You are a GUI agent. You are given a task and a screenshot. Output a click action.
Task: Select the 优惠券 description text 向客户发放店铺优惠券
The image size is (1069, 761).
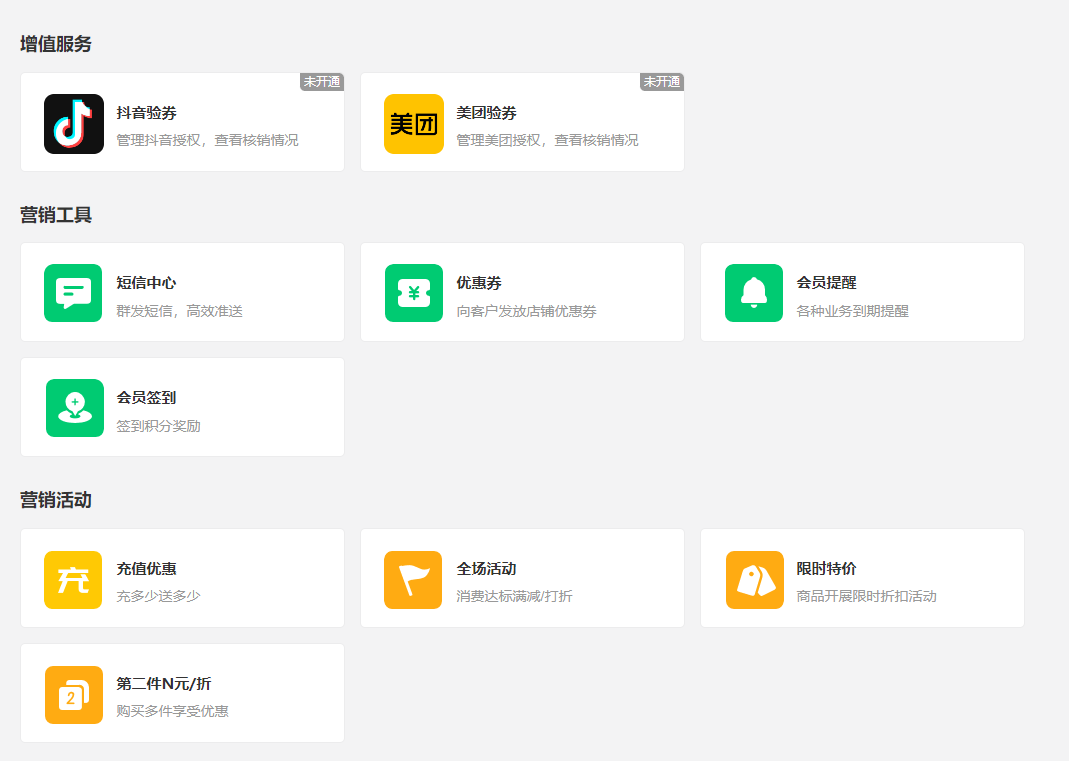click(x=526, y=311)
